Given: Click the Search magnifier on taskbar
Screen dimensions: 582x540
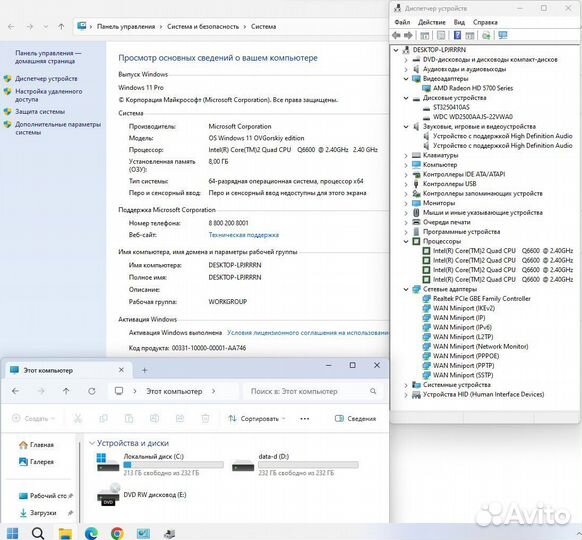Looking at the screenshot, I should [38, 533].
